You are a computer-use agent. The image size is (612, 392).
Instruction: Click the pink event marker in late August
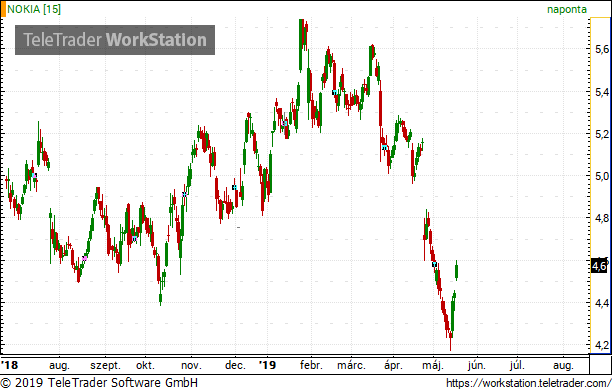click(84, 258)
